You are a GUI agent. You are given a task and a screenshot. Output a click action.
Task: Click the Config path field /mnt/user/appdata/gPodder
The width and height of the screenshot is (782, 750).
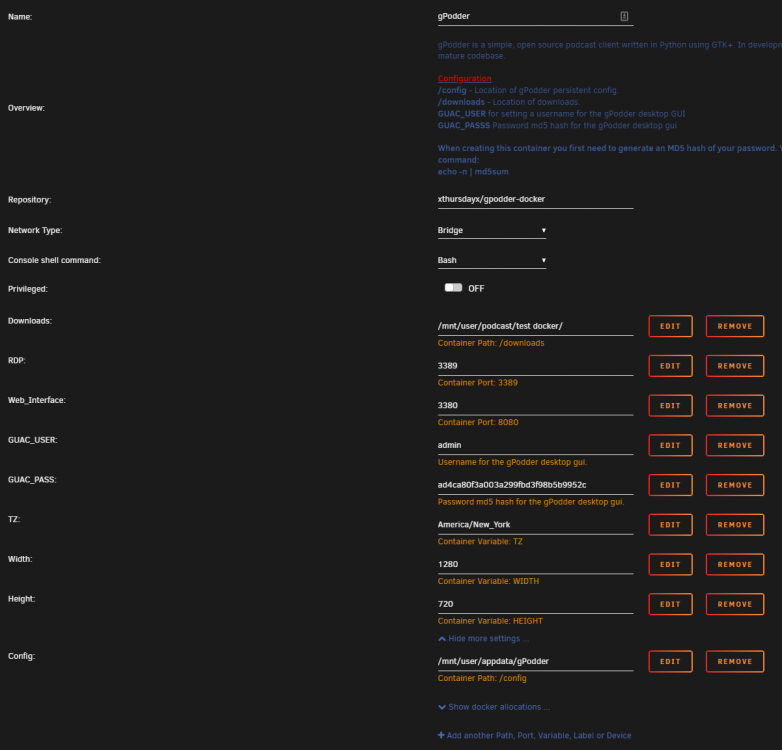pyautogui.click(x=535, y=661)
